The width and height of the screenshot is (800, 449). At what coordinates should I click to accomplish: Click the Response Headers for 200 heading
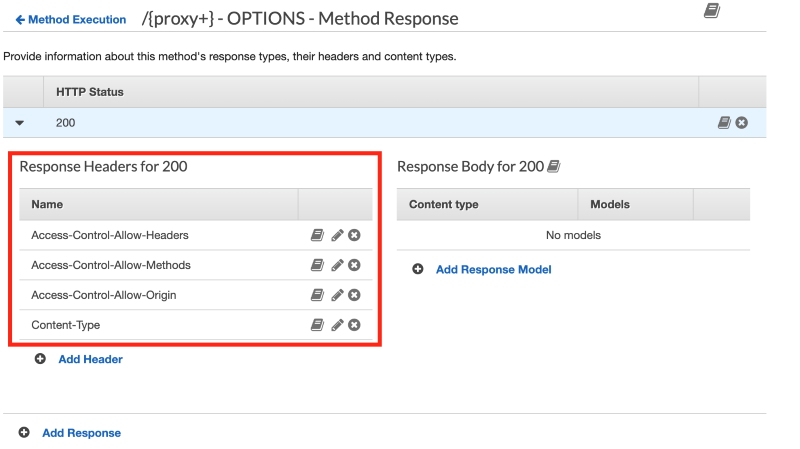click(103, 166)
